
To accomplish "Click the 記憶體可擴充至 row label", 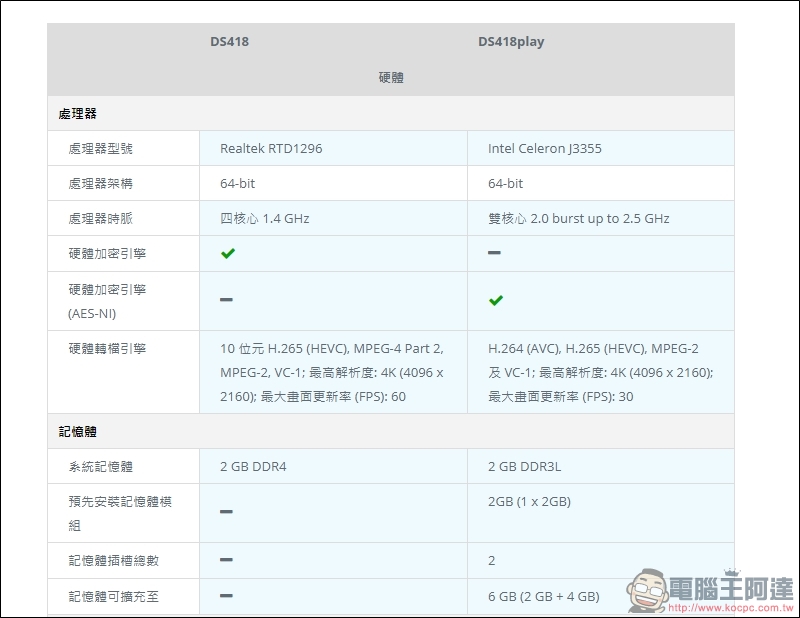I will click(113, 597).
